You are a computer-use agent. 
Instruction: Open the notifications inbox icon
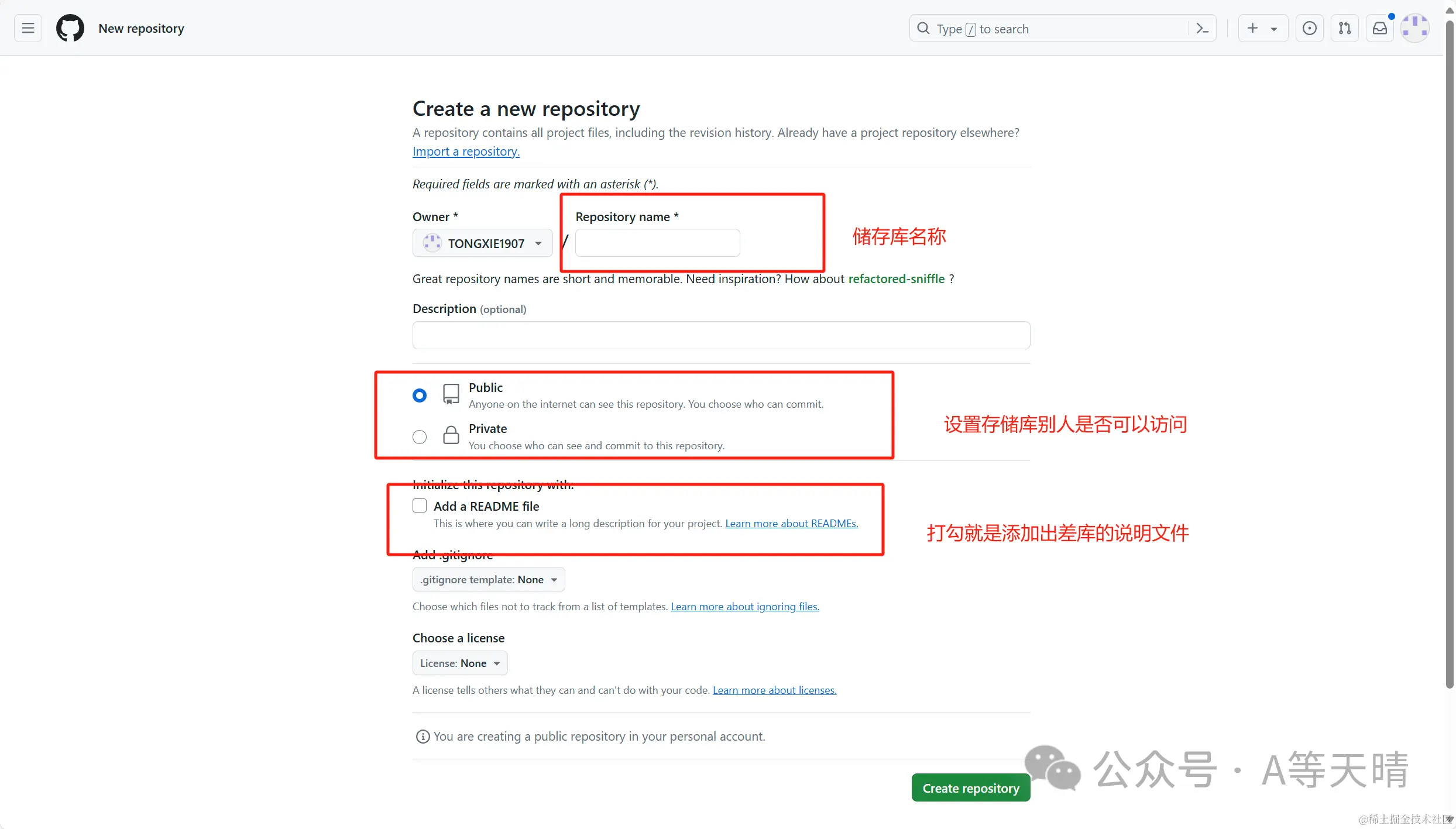(1379, 28)
